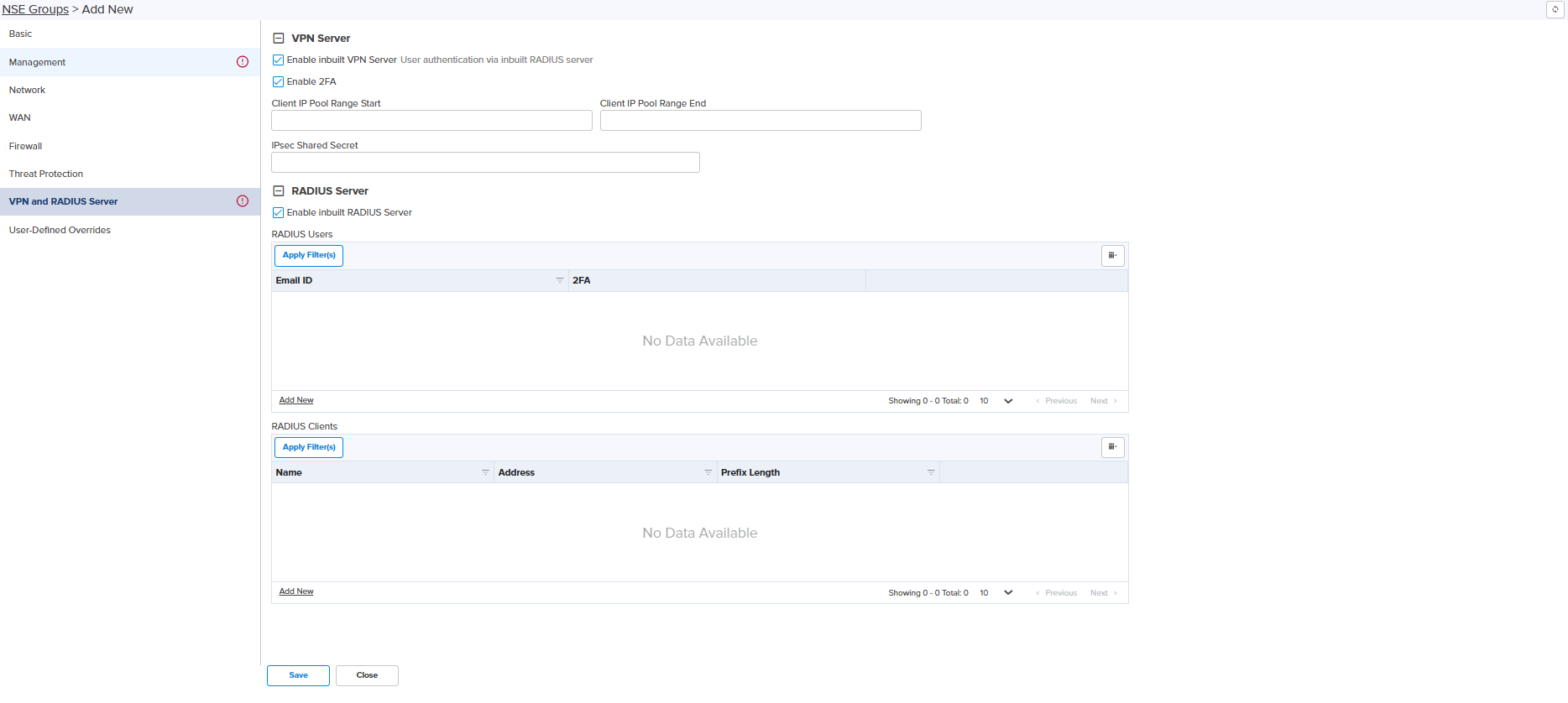The image size is (1568, 703).
Task: Click the Management tab warning icon
Action: (x=243, y=62)
